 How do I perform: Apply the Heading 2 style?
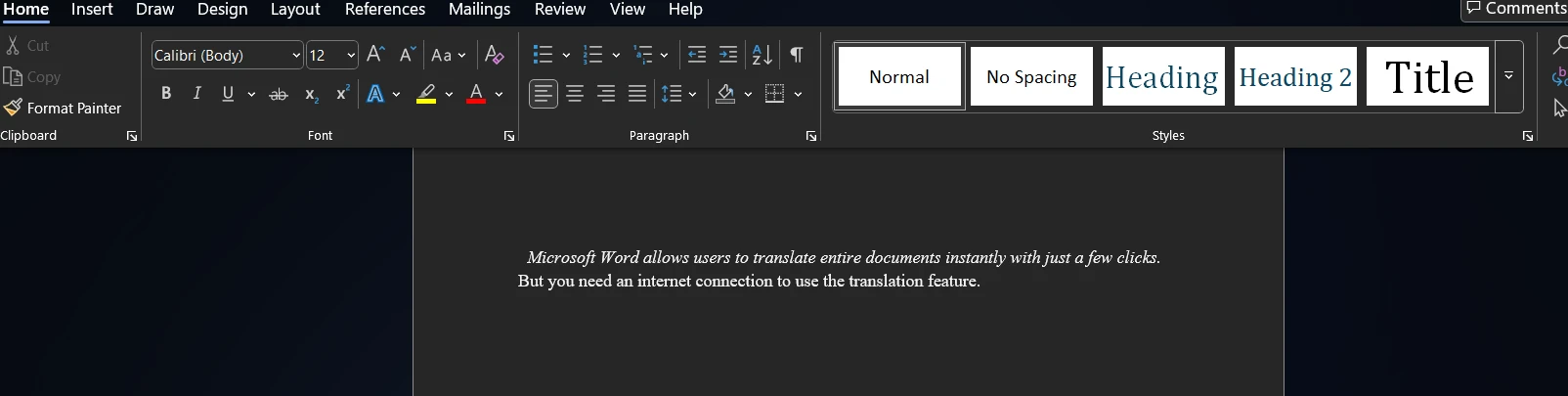1295,76
